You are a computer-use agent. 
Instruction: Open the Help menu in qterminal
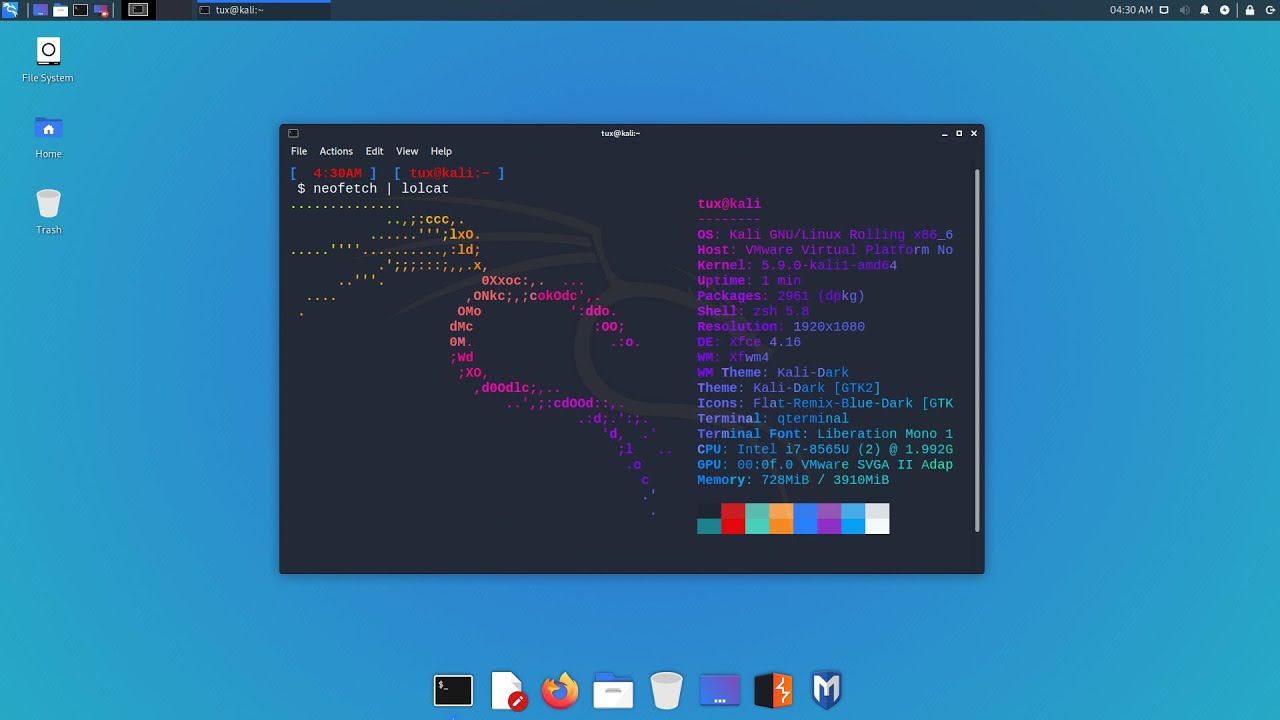(441, 151)
